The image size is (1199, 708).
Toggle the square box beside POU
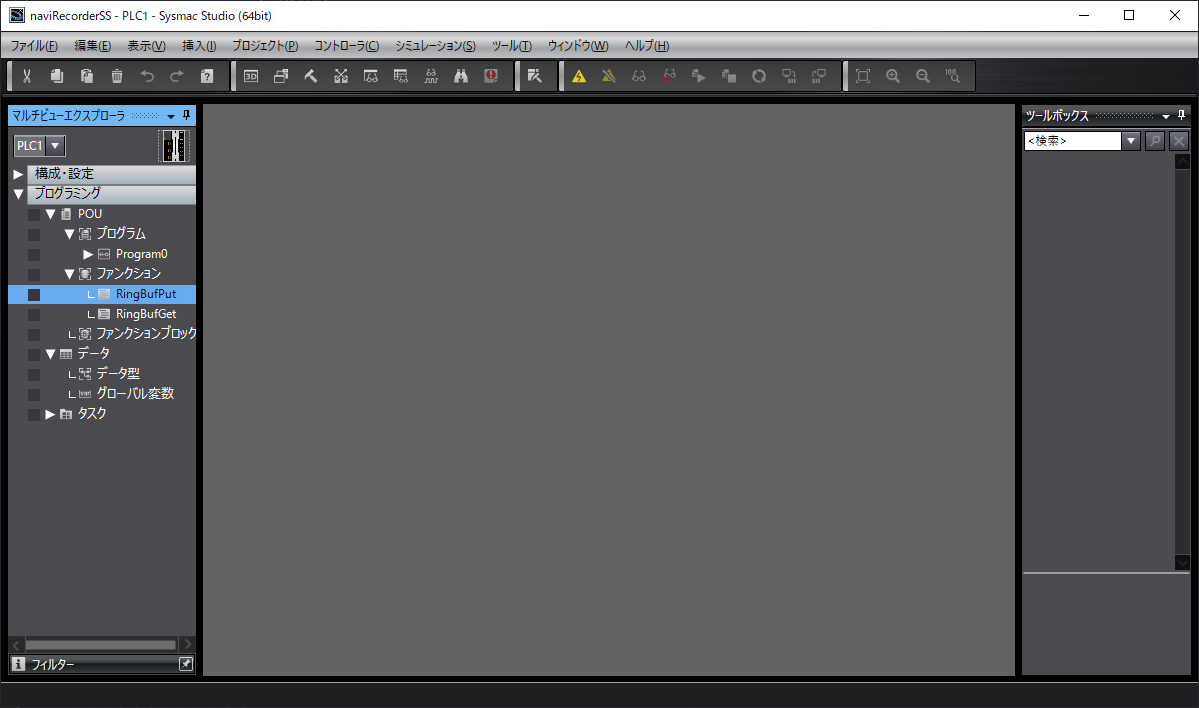34,214
